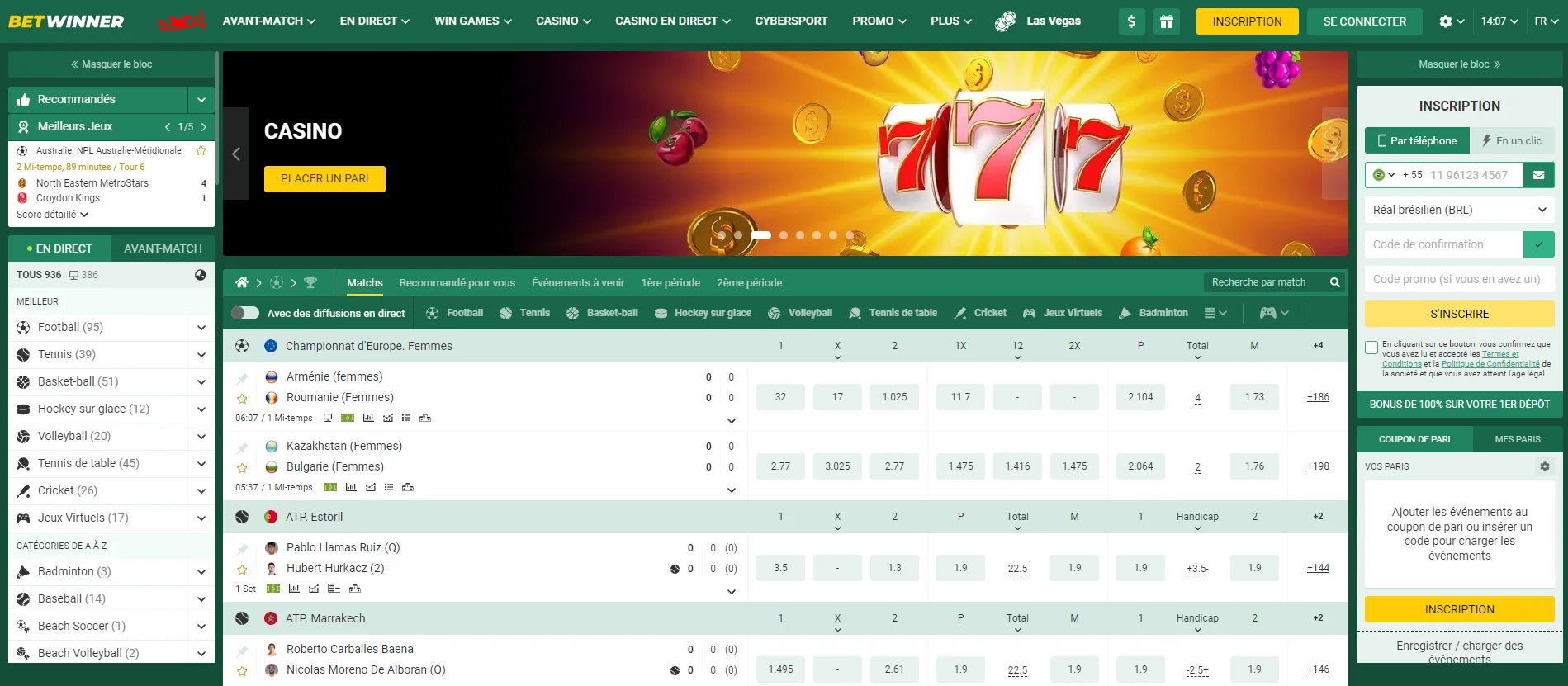Open the country code flag dropdown
The width and height of the screenshot is (1568, 686).
coord(1384,175)
